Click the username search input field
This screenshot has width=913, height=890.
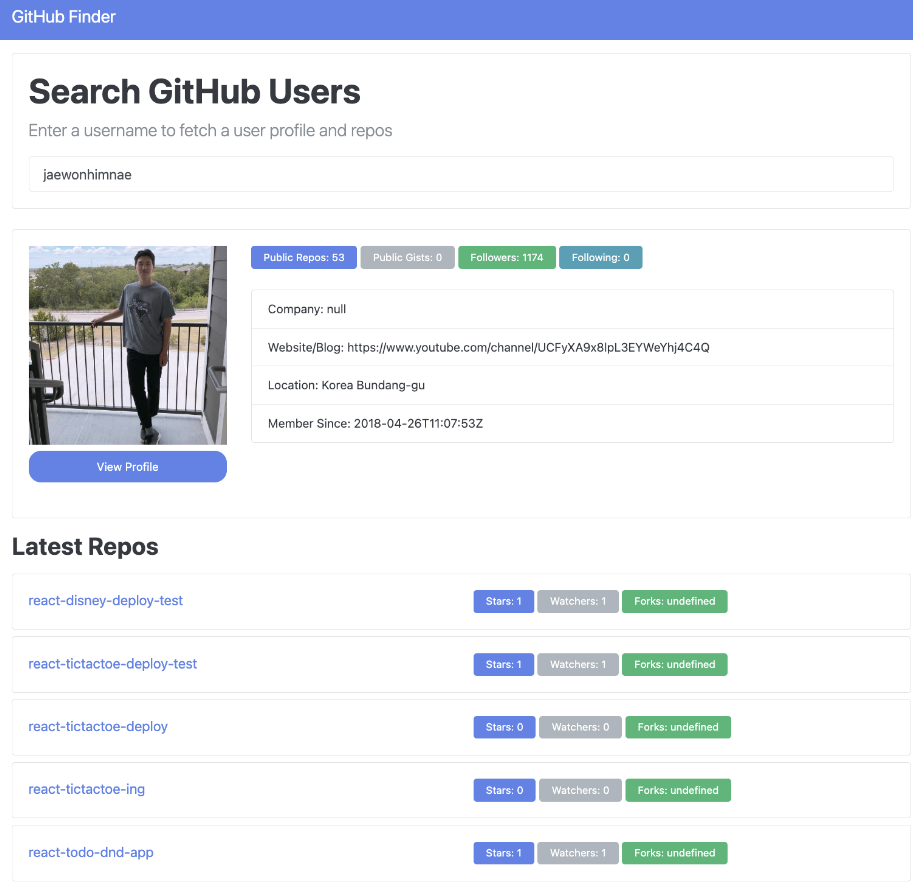coord(461,174)
